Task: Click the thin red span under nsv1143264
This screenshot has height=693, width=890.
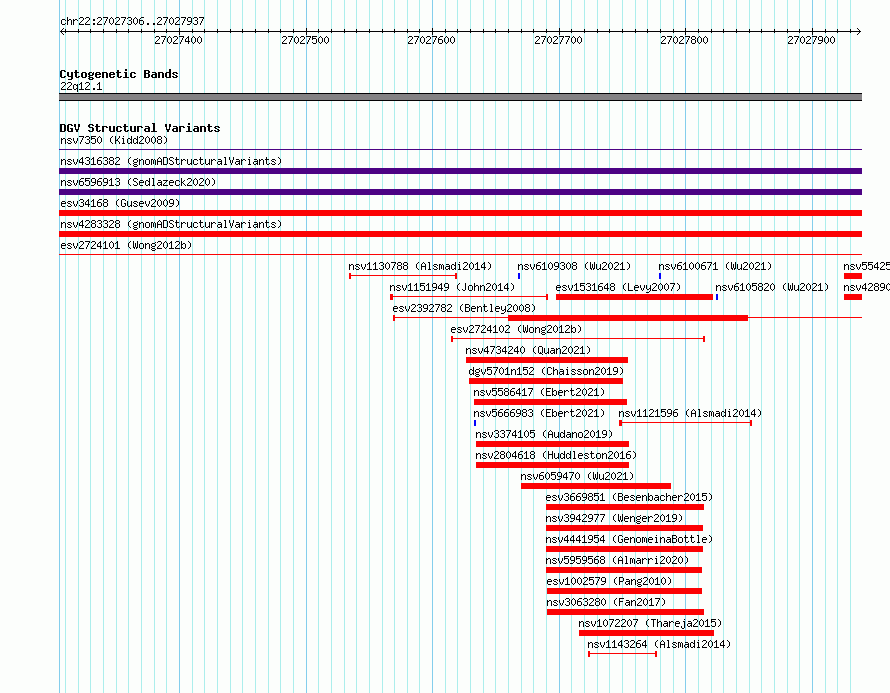Action: click(x=623, y=654)
